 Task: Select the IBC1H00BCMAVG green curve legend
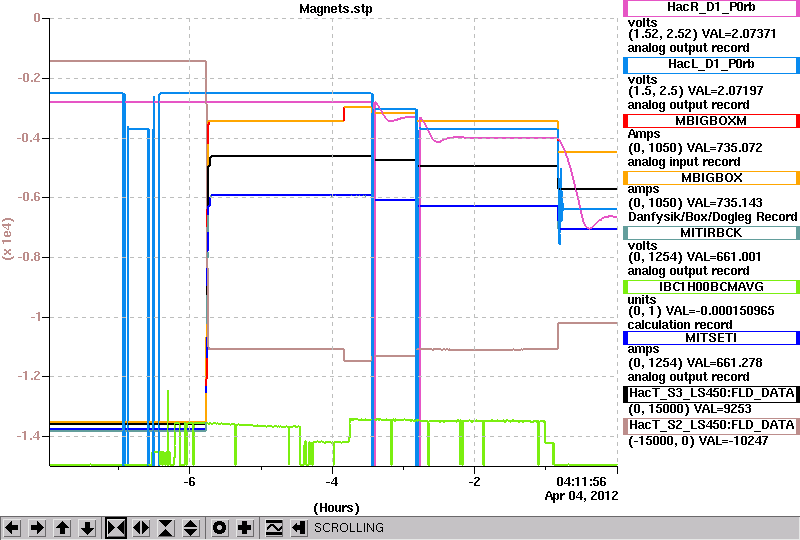[x=711, y=287]
